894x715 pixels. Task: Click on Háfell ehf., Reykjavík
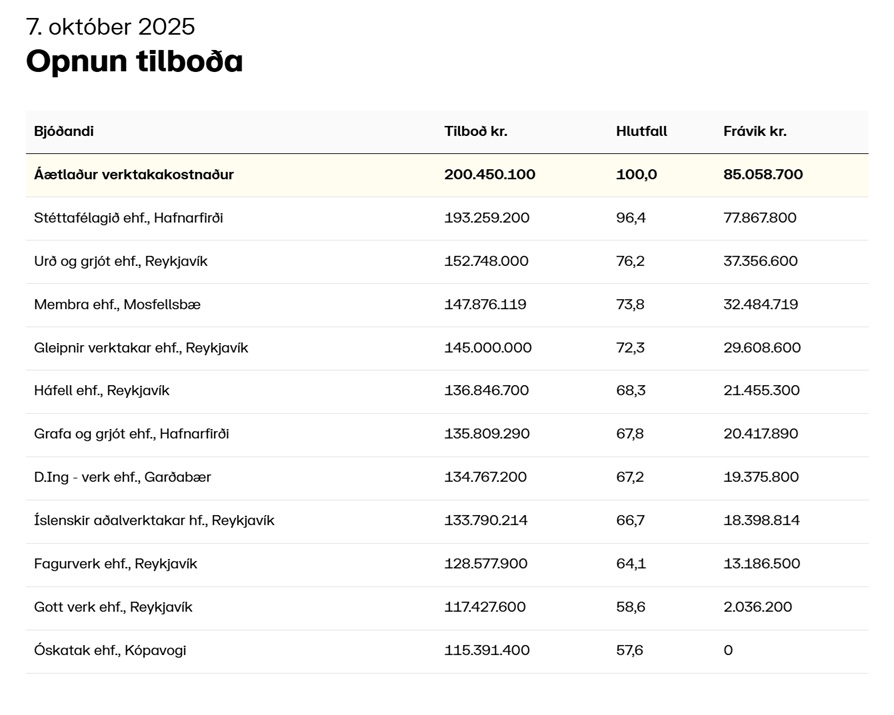(x=102, y=390)
